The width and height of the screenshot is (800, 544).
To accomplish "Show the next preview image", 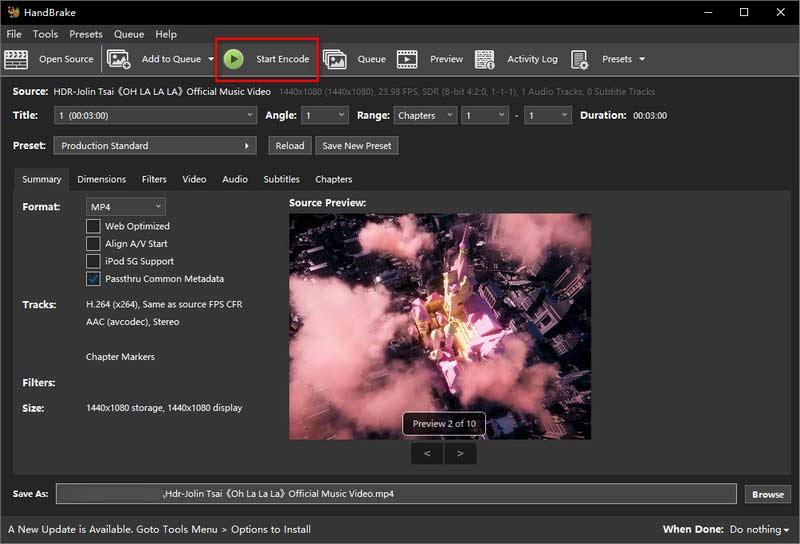I will coord(460,453).
